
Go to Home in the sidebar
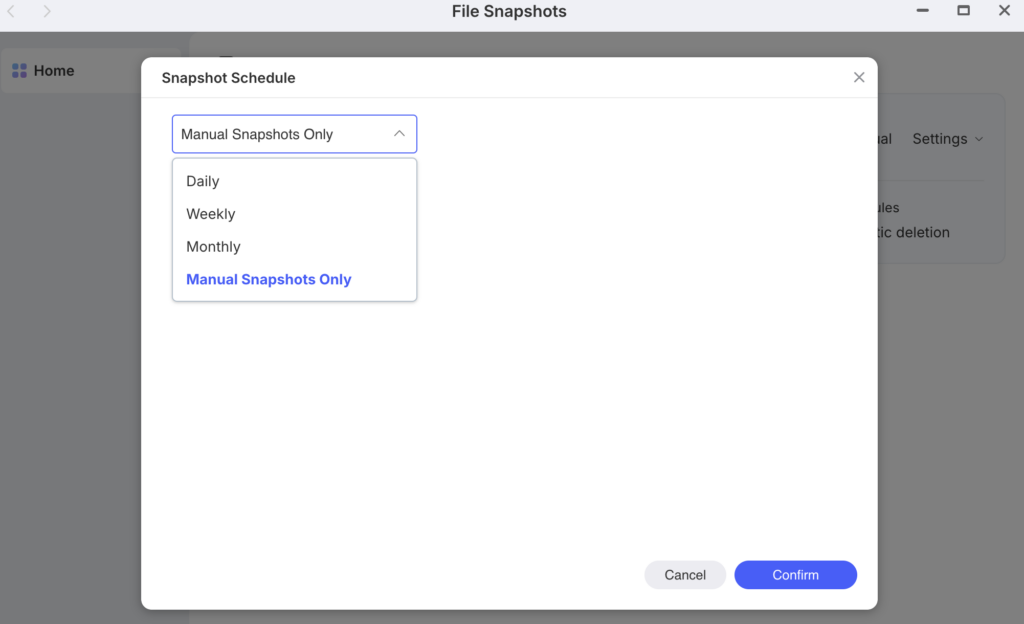point(54,71)
